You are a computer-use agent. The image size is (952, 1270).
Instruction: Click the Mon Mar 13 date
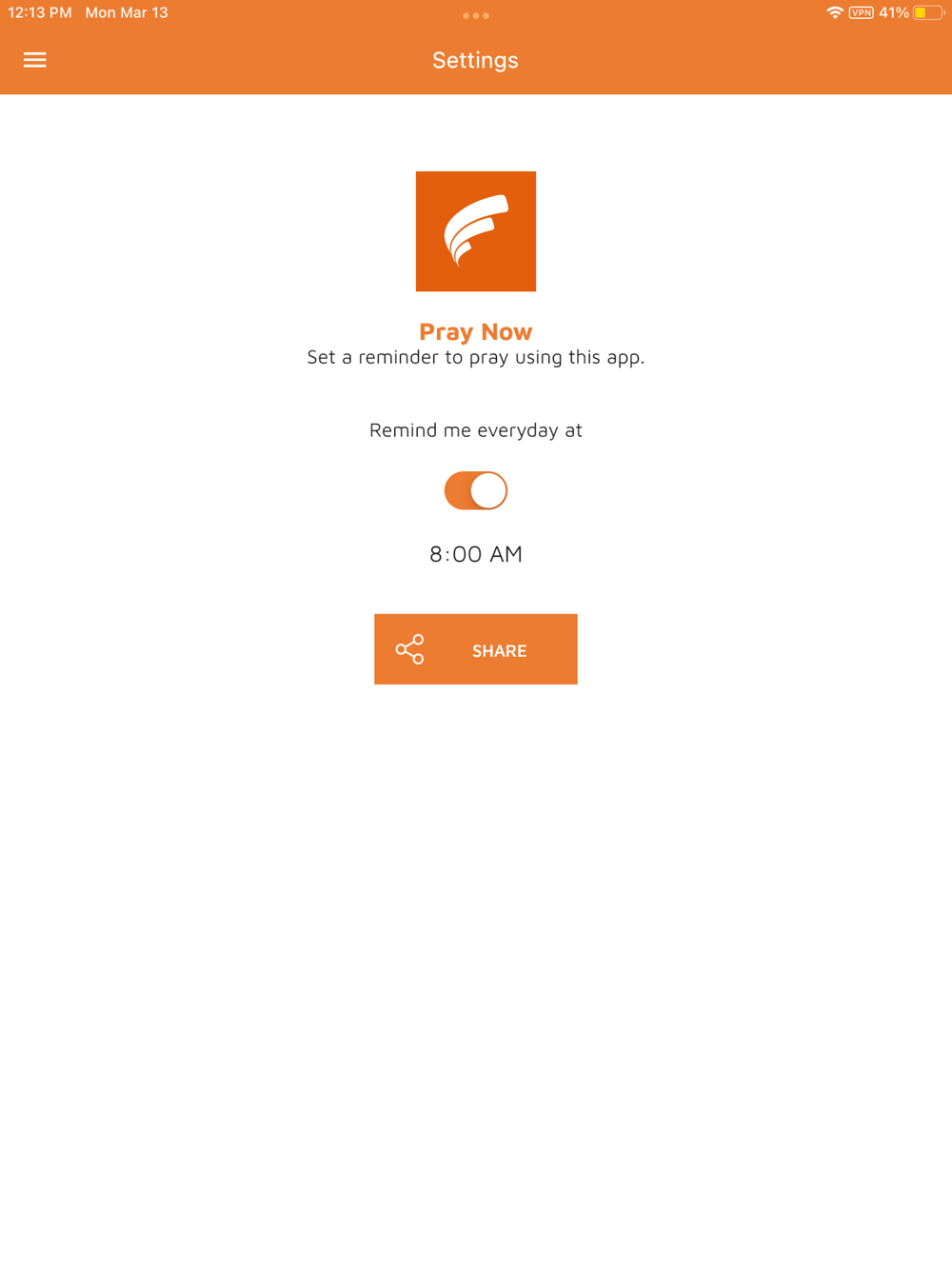click(x=127, y=13)
